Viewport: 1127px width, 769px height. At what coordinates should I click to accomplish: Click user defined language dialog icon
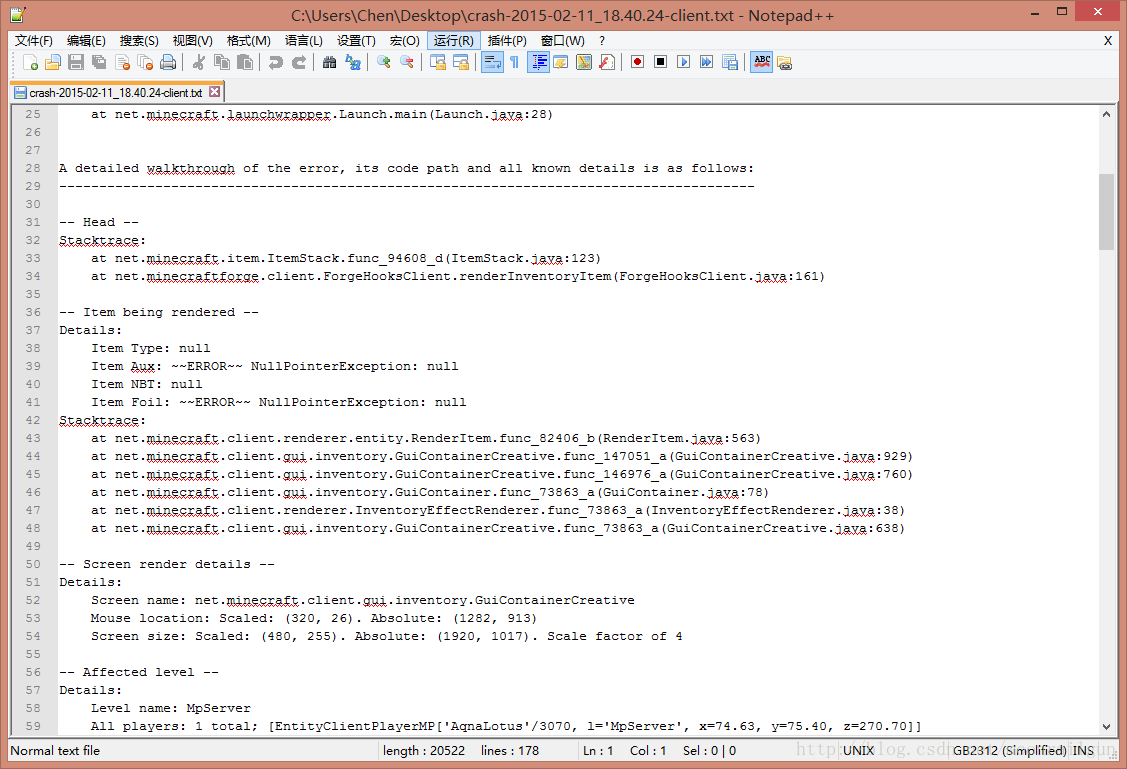tap(561, 63)
